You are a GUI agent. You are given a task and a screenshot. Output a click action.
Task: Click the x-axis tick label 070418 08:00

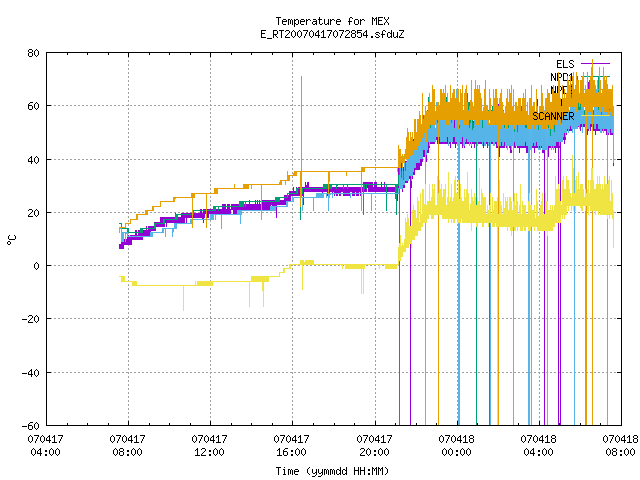[x=620, y=445]
